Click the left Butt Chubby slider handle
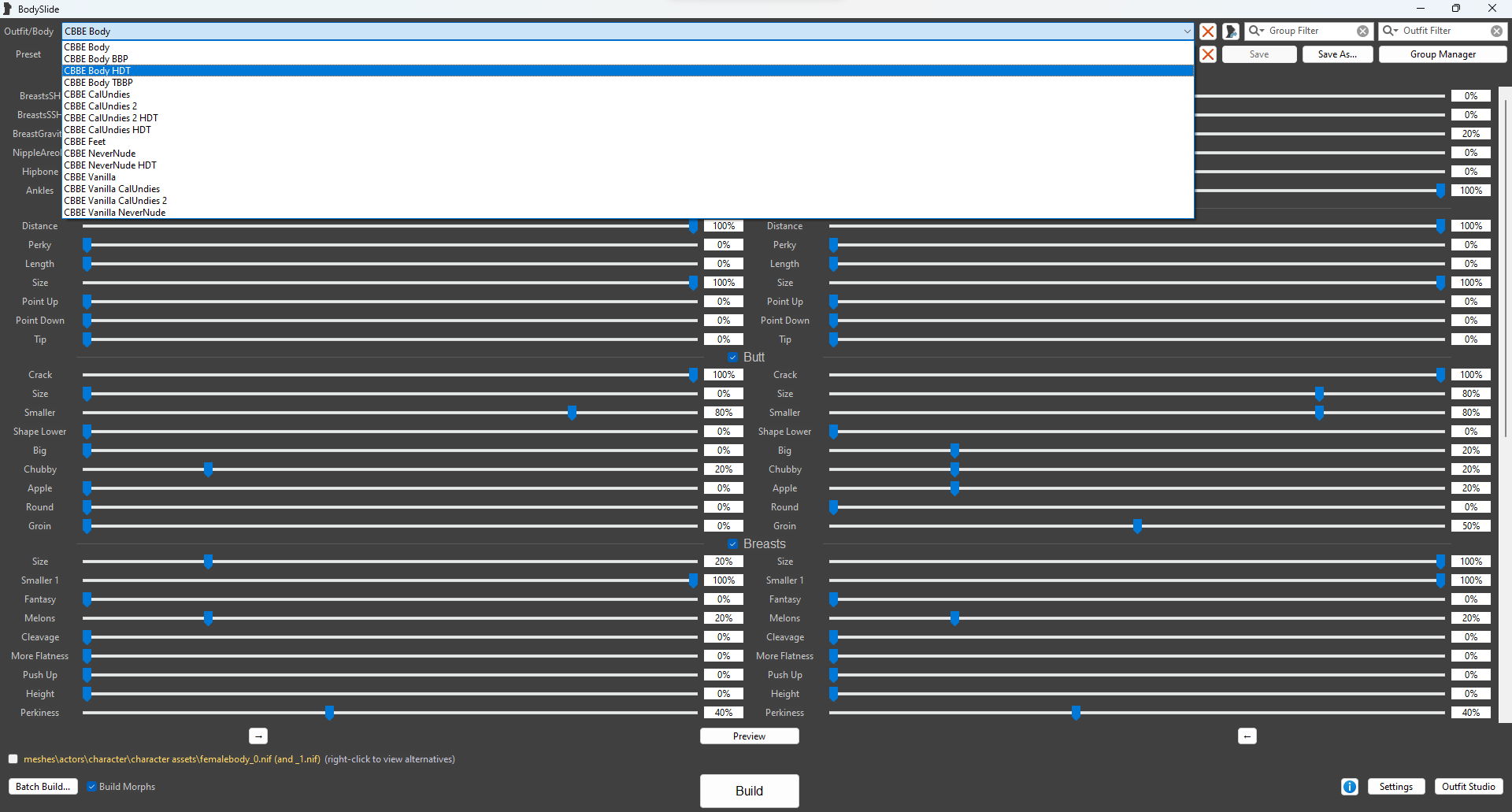This screenshot has height=812, width=1512. [209, 469]
